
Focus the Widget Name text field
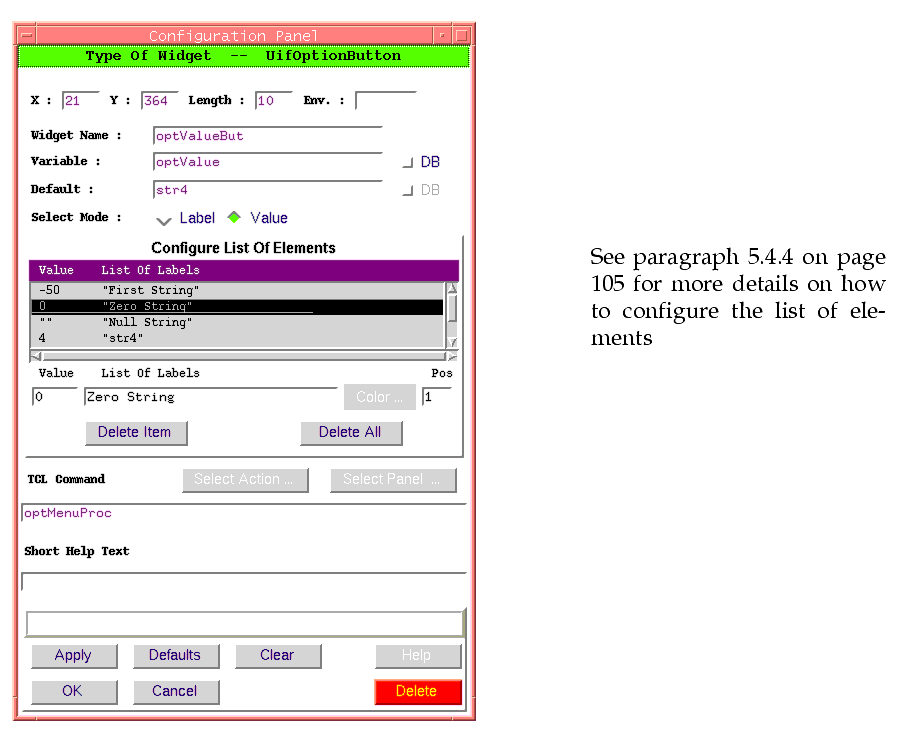pos(267,136)
